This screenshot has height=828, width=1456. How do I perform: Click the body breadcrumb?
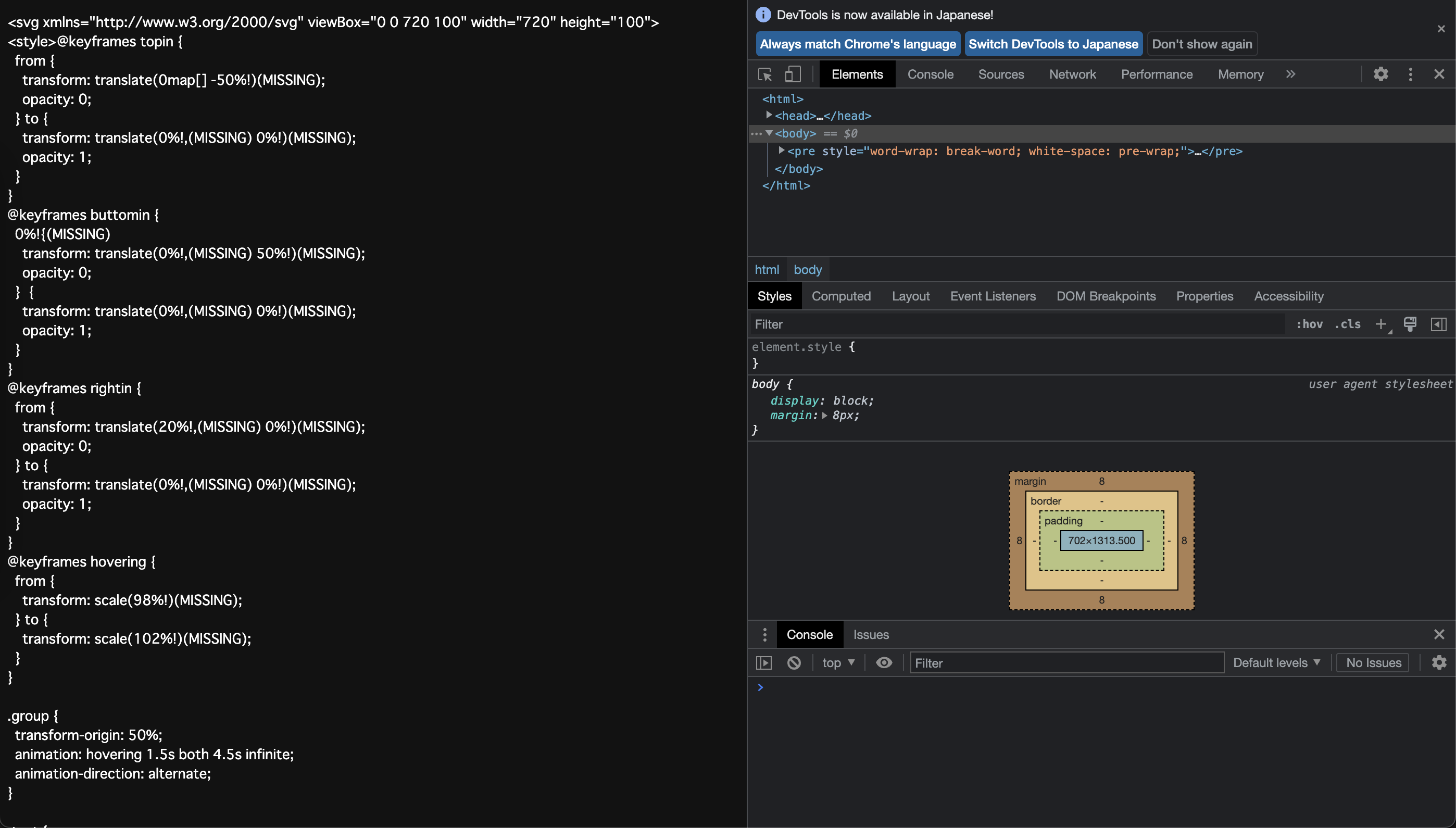point(807,270)
